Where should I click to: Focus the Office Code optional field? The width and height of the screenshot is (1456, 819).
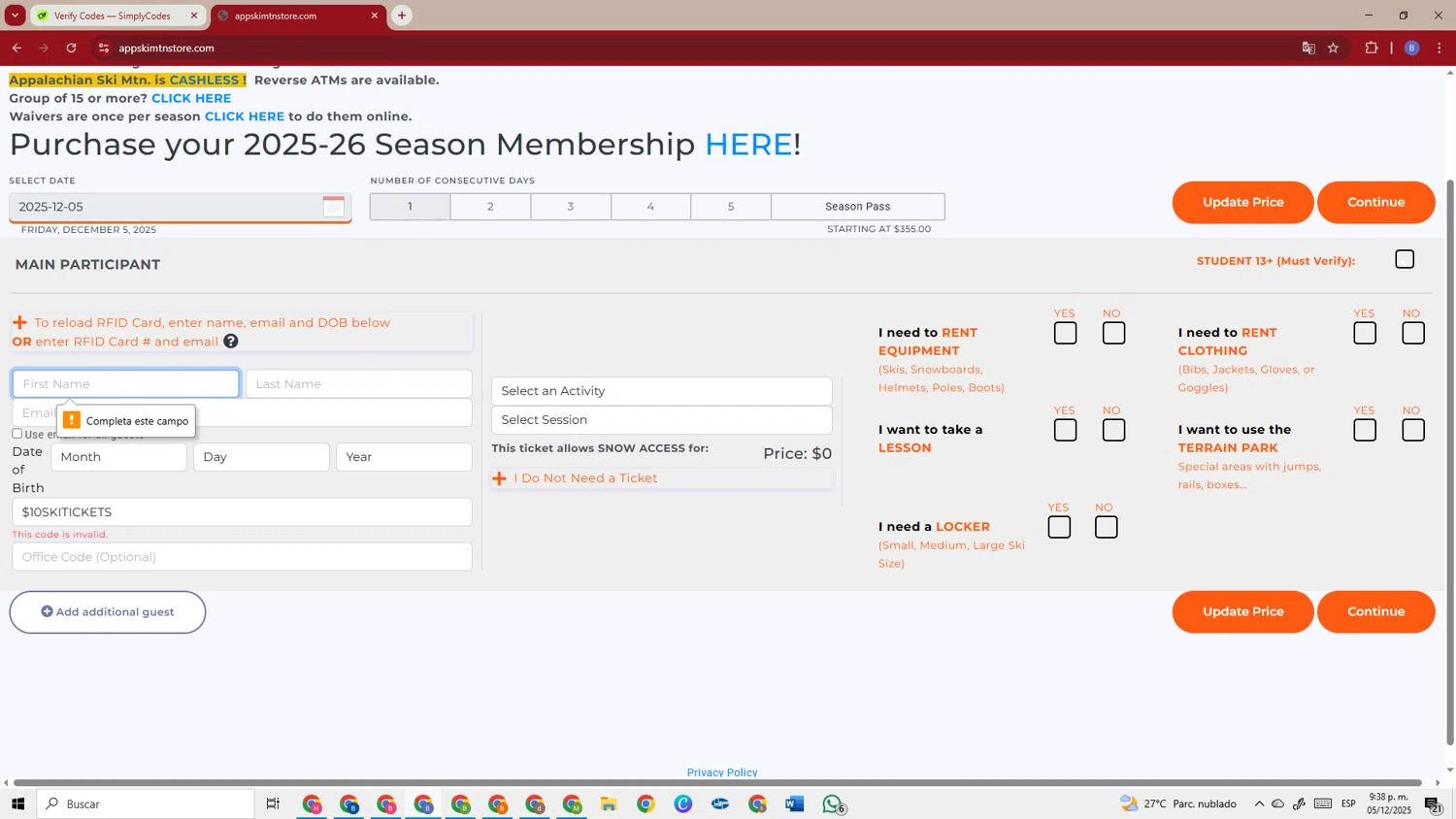coord(242,557)
